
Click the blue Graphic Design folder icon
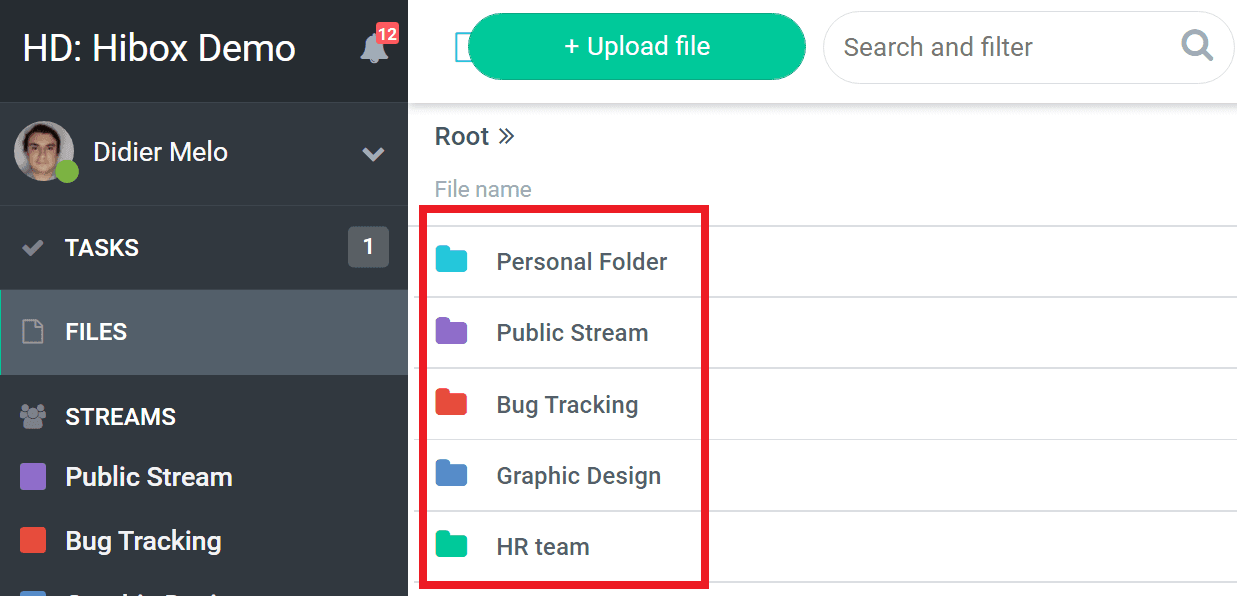(x=452, y=475)
